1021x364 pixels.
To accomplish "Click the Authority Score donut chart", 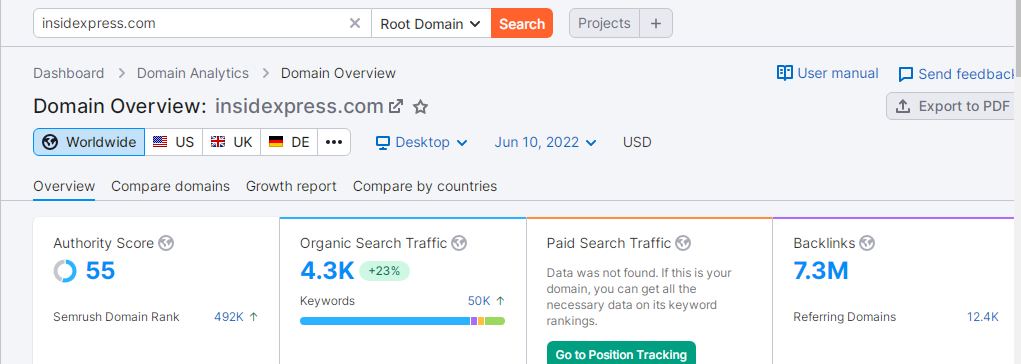I will [65, 271].
